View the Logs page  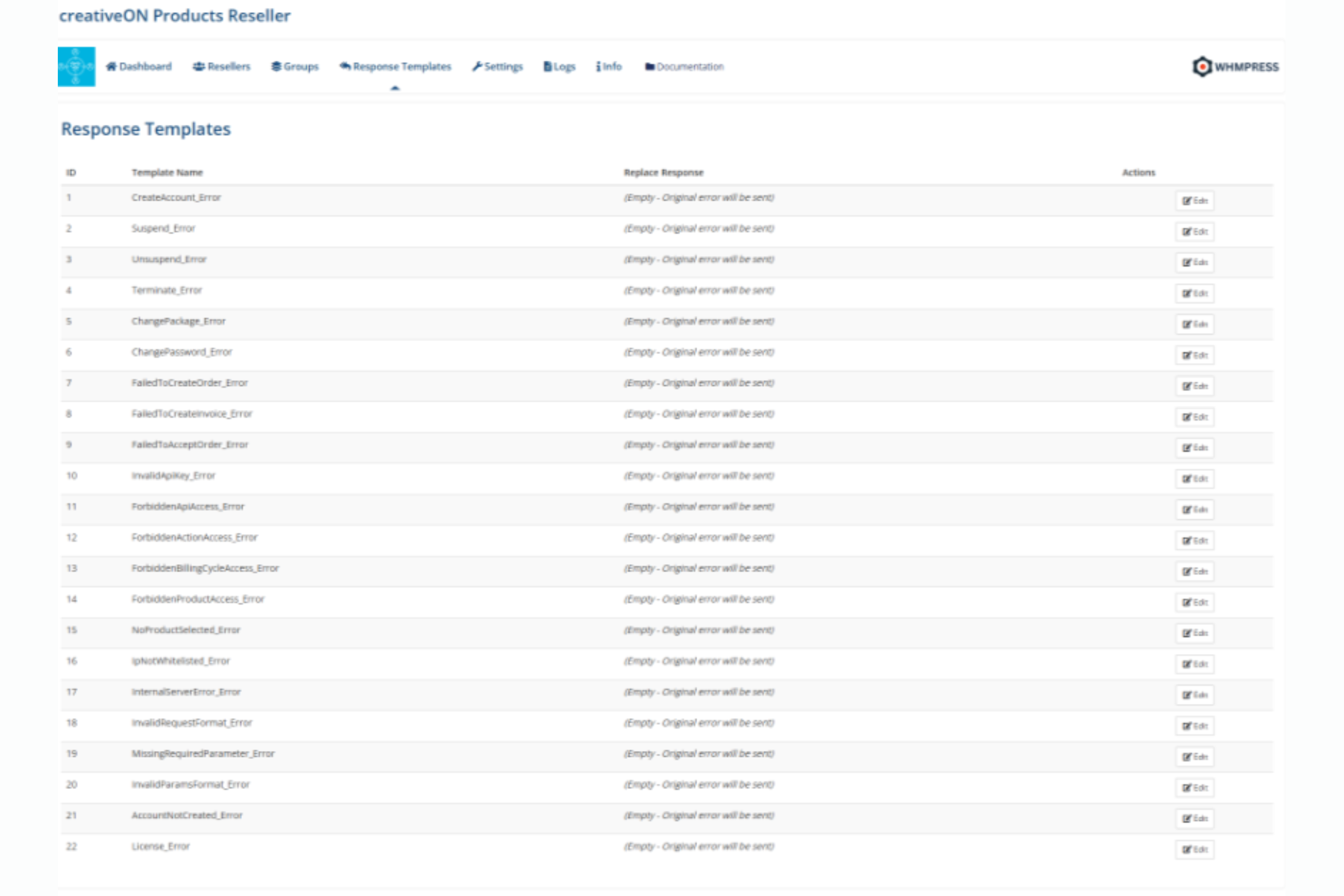559,66
